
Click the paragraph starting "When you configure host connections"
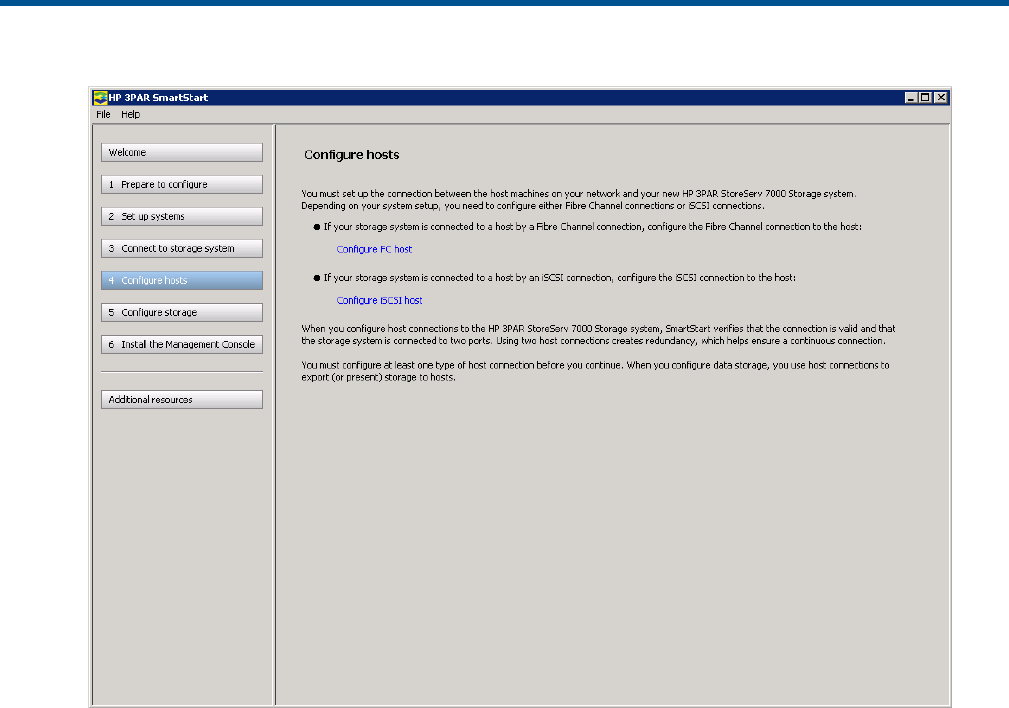pyautogui.click(x=598, y=335)
